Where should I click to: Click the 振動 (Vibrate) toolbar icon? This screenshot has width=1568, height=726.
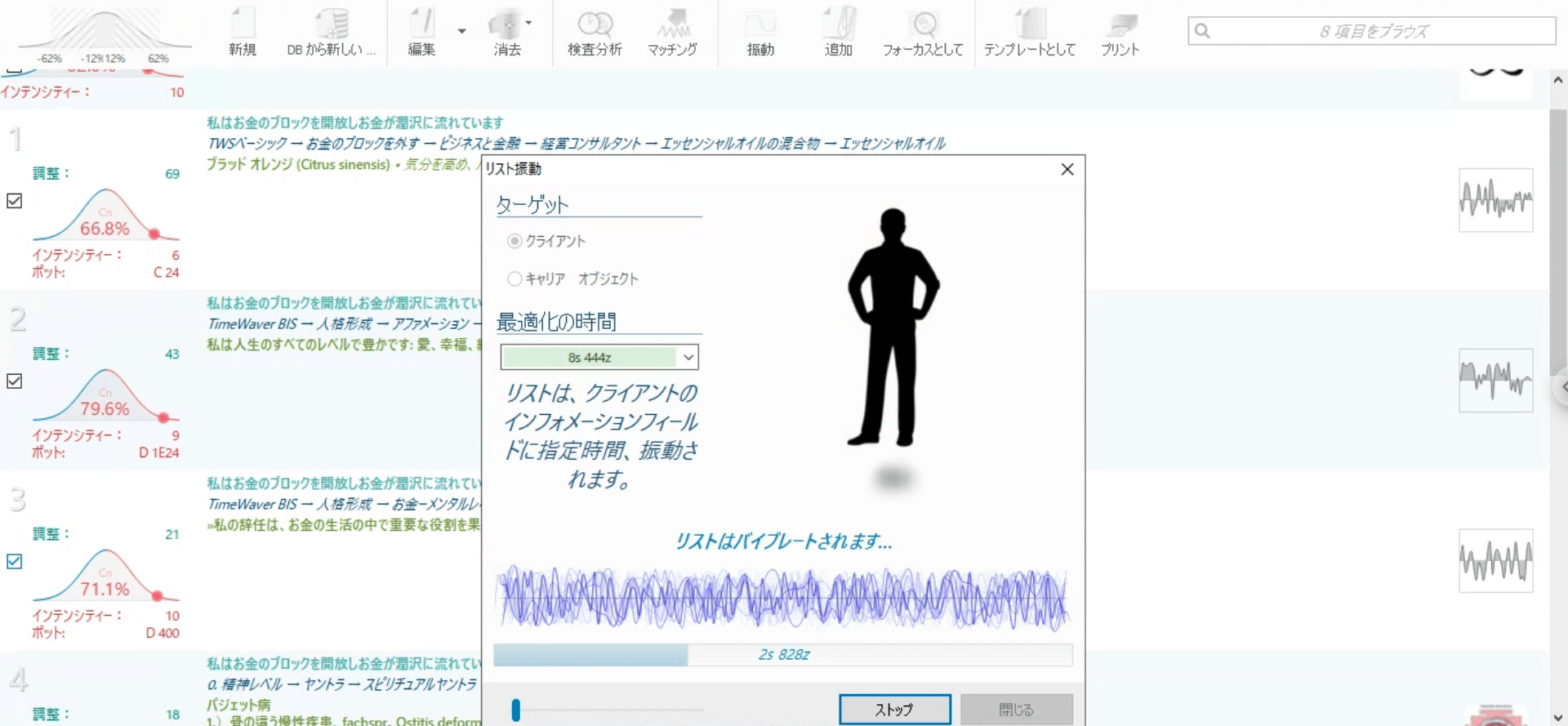[x=760, y=33]
